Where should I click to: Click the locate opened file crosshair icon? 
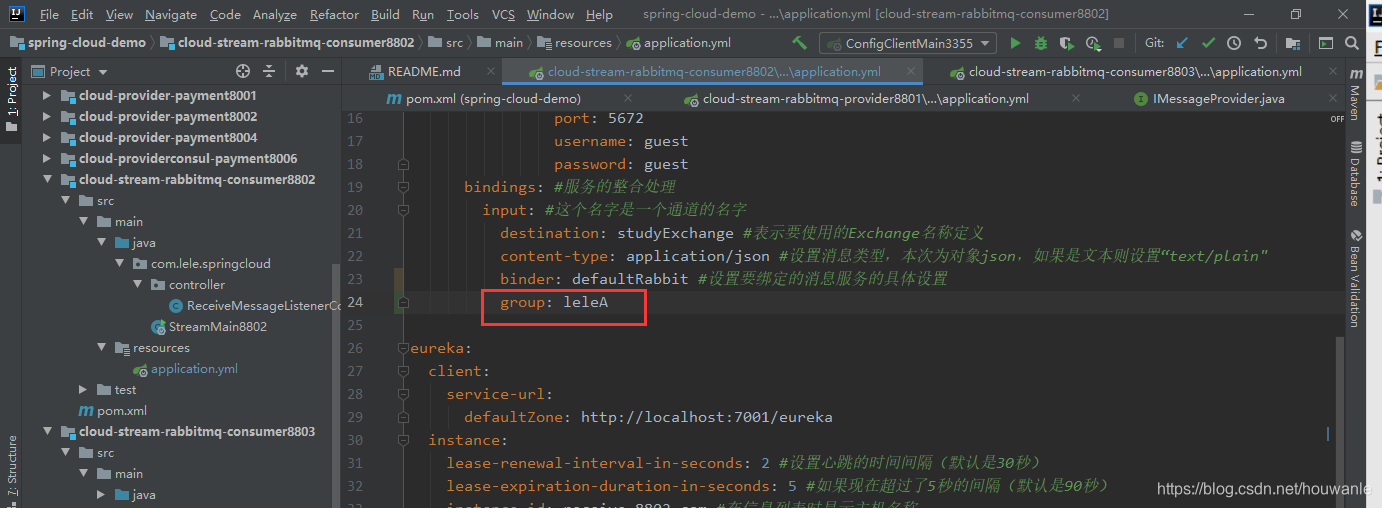[x=242, y=71]
